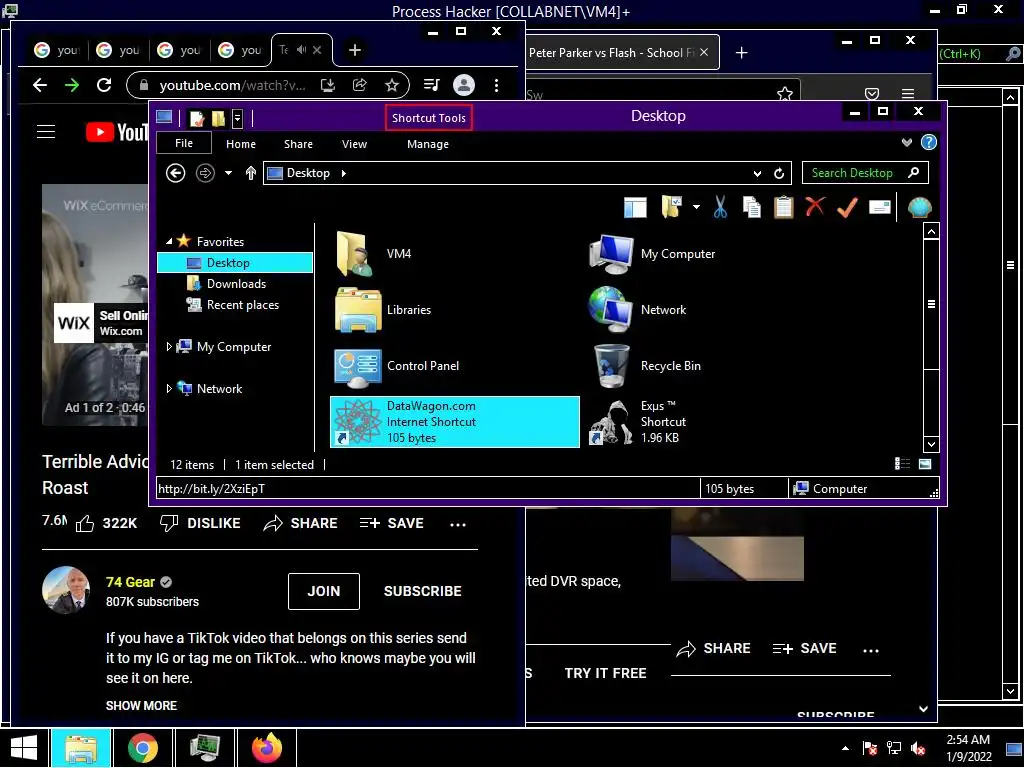1024x768 pixels.
Task: Click the Properties checkmark icon
Action: 847,207
